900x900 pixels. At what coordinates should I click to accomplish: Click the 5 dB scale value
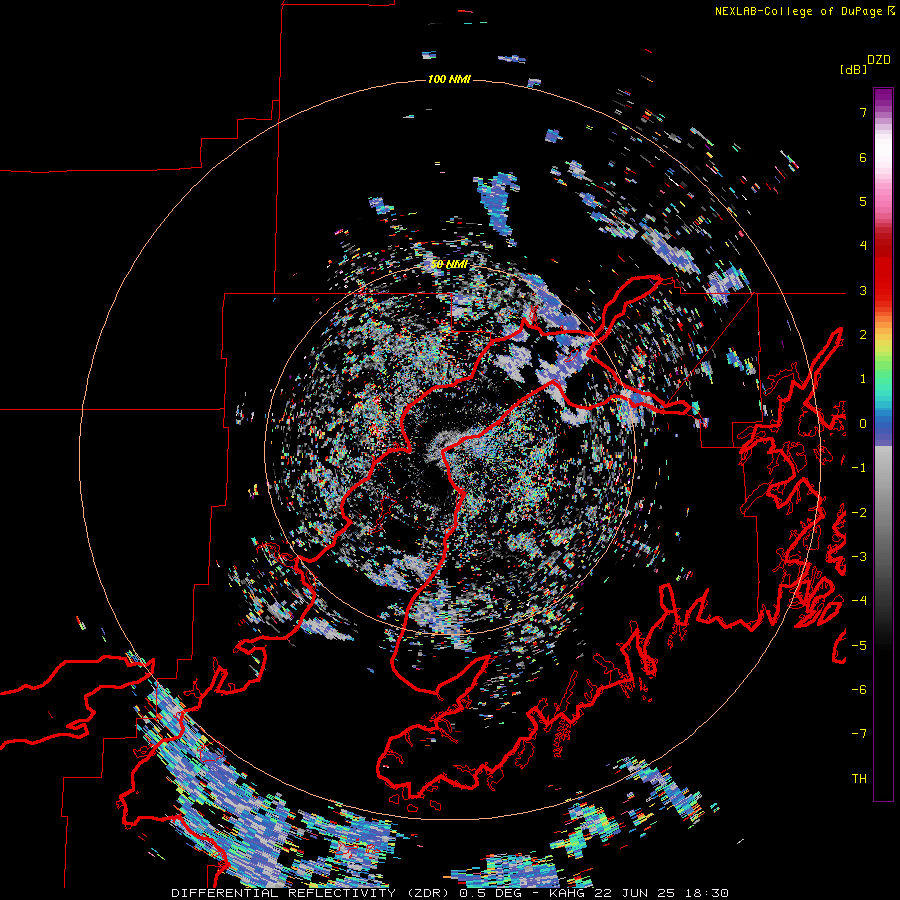(x=863, y=201)
